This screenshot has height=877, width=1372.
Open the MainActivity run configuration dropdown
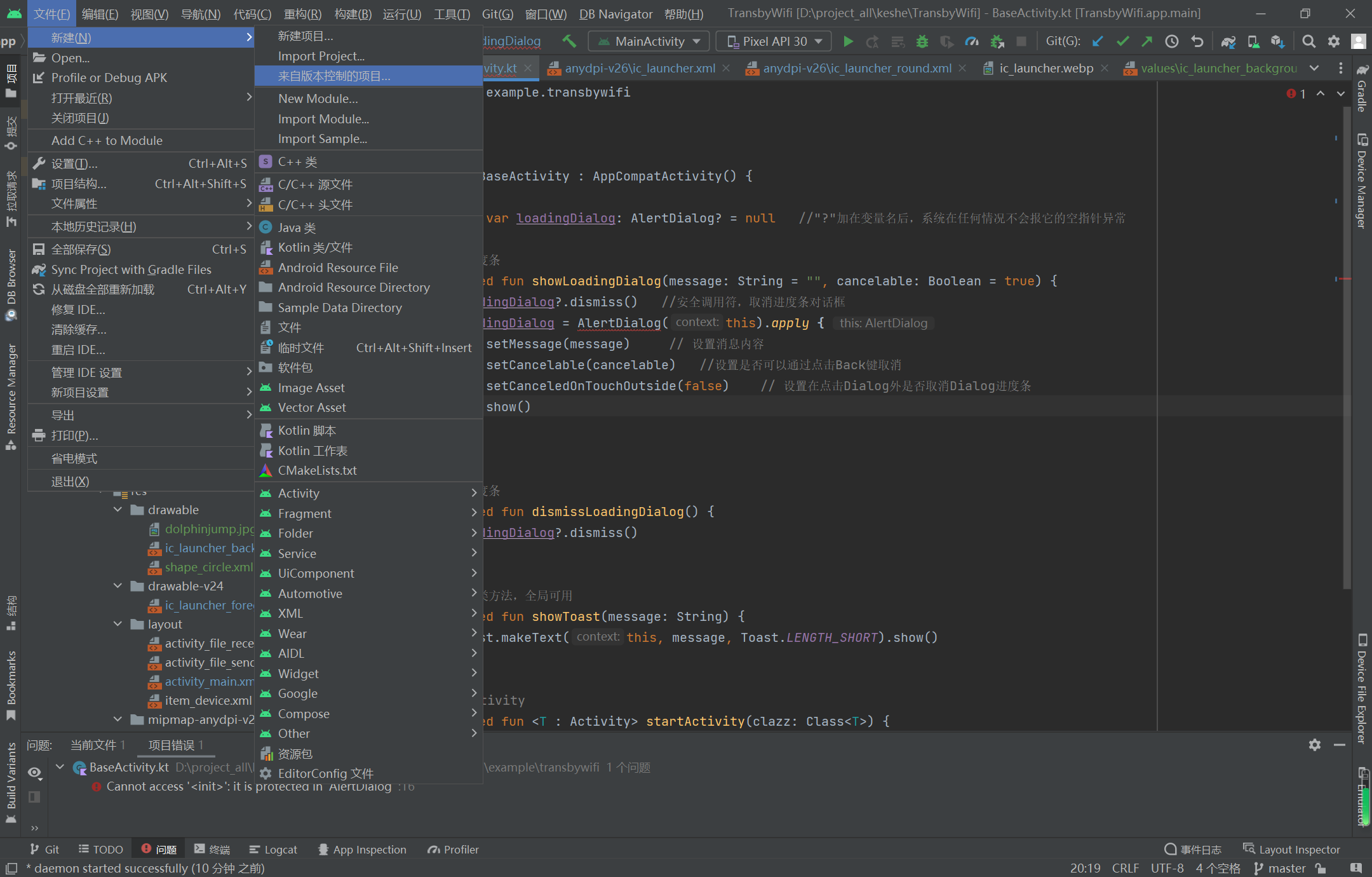(x=649, y=41)
